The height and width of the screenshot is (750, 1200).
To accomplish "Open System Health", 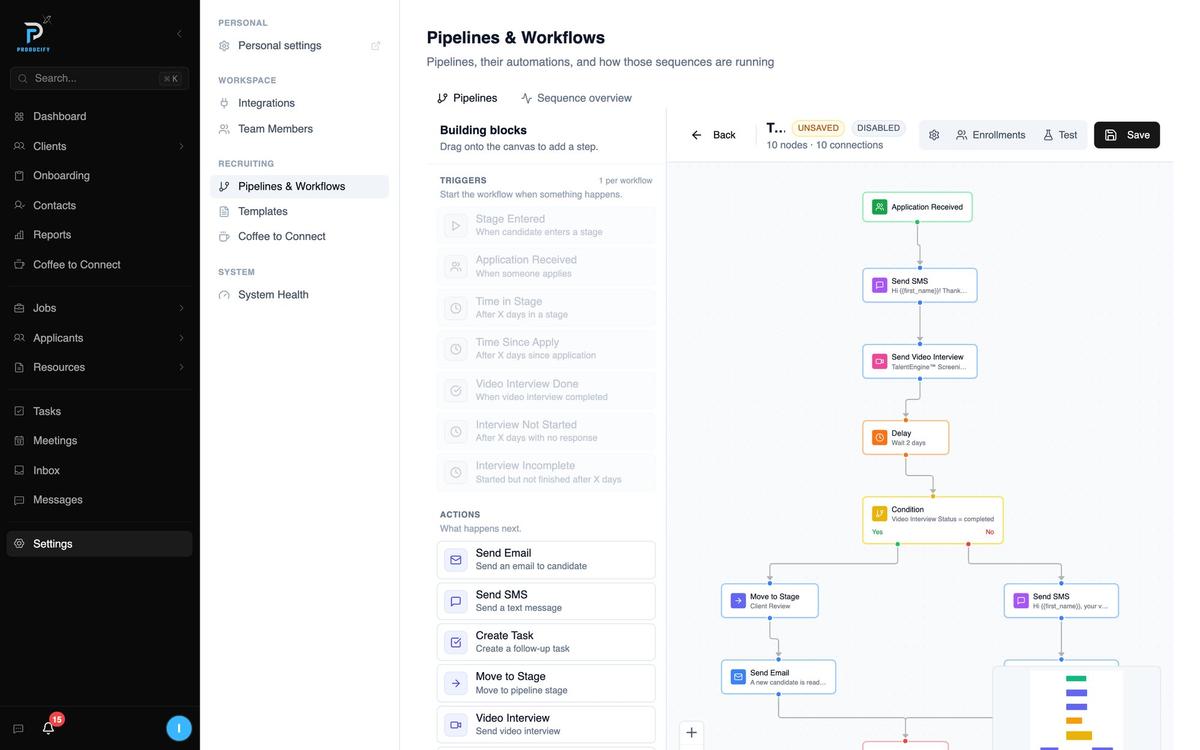I will [x=299, y=295].
